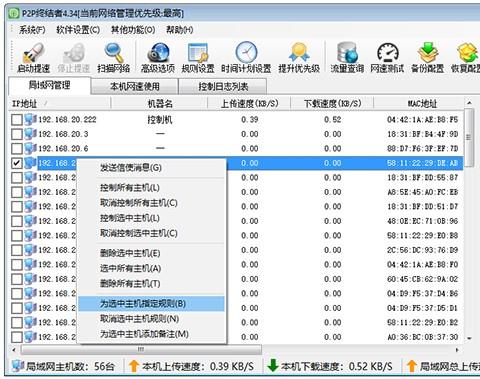Check the box for row with MAC A8:5E:45:A0:FC:EB
The image size is (480, 379).
point(17,192)
